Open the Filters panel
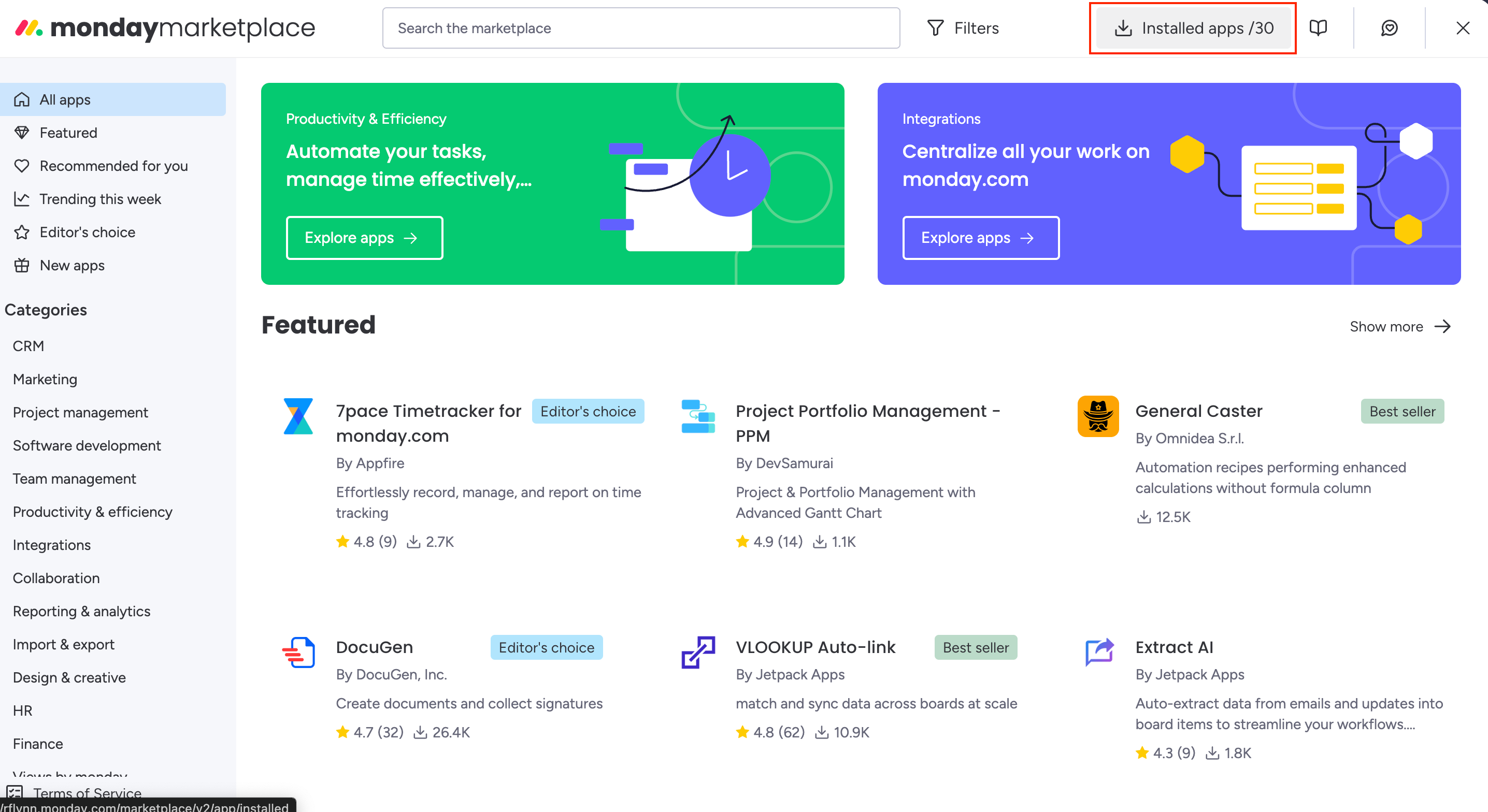Screen dimensions: 1488x812 pos(963,28)
